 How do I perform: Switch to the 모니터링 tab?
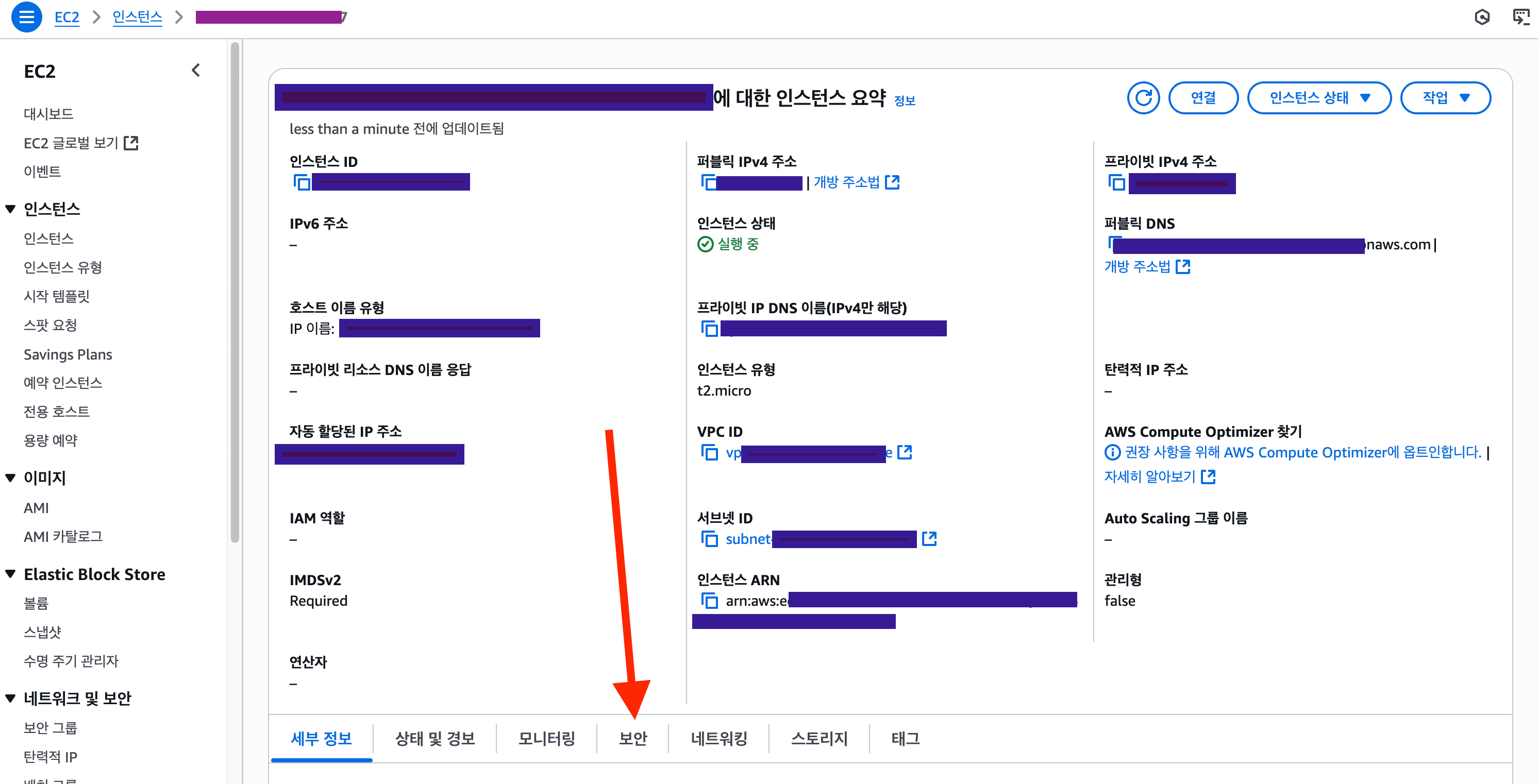[546, 739]
